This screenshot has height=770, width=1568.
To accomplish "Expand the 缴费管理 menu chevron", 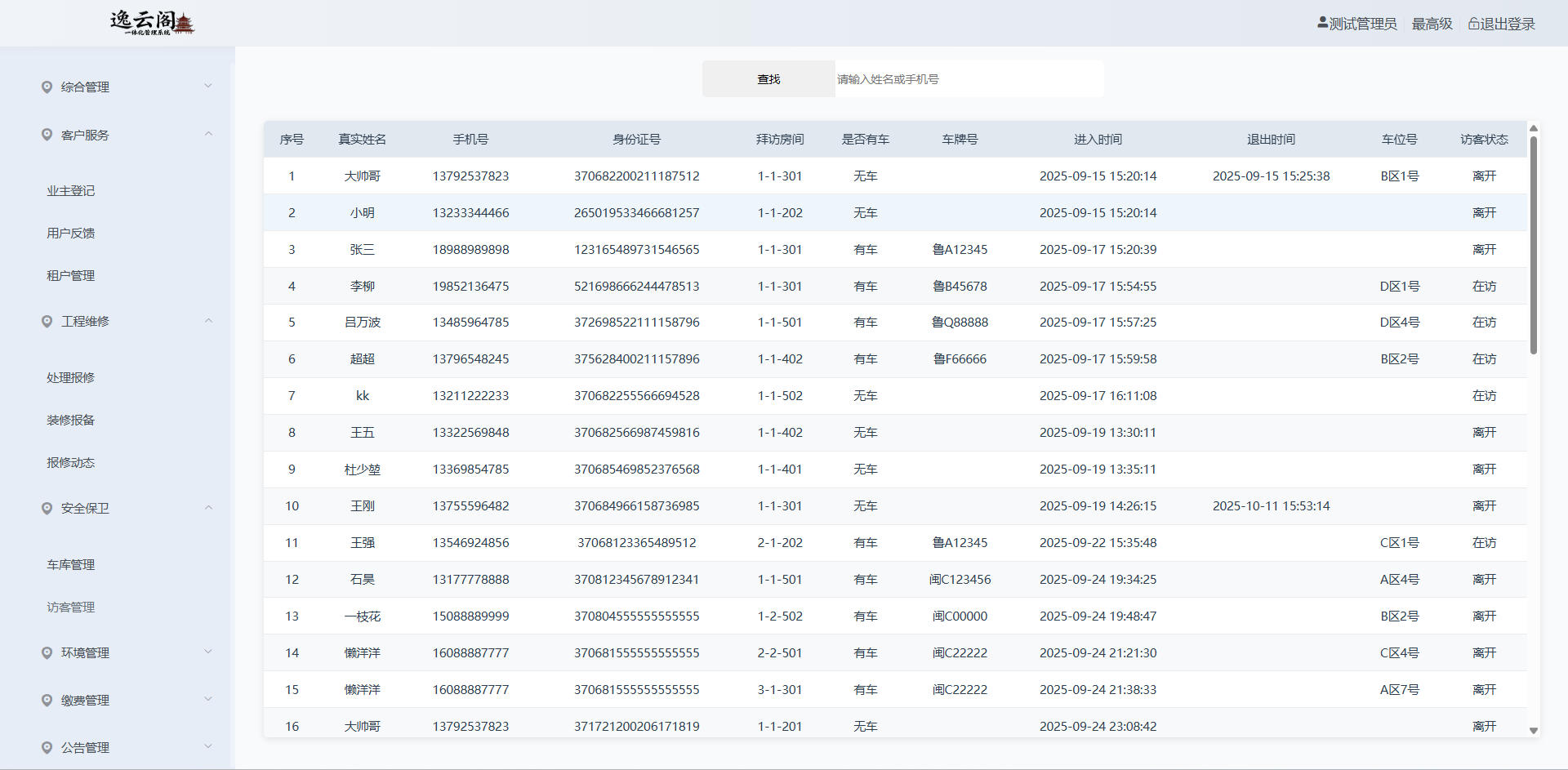I will 208,699.
